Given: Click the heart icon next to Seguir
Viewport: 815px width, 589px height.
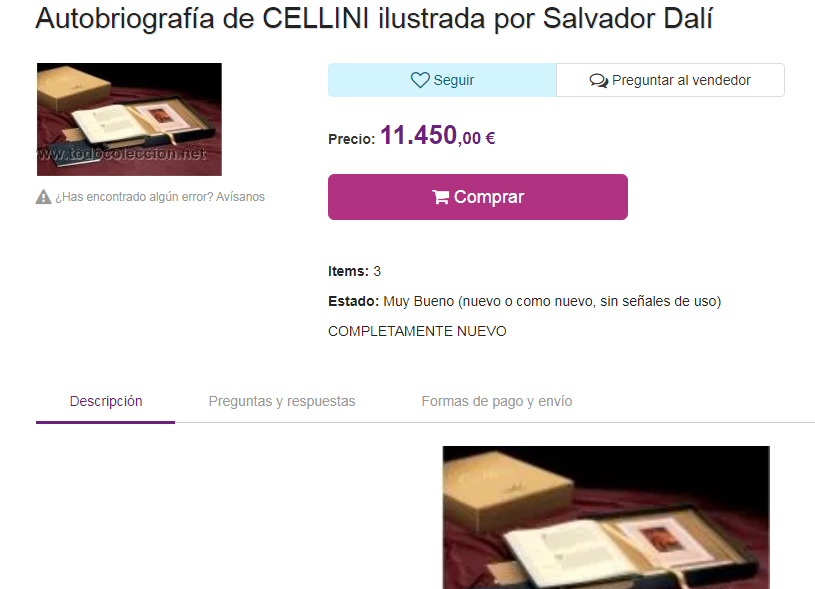Looking at the screenshot, I should point(420,80).
